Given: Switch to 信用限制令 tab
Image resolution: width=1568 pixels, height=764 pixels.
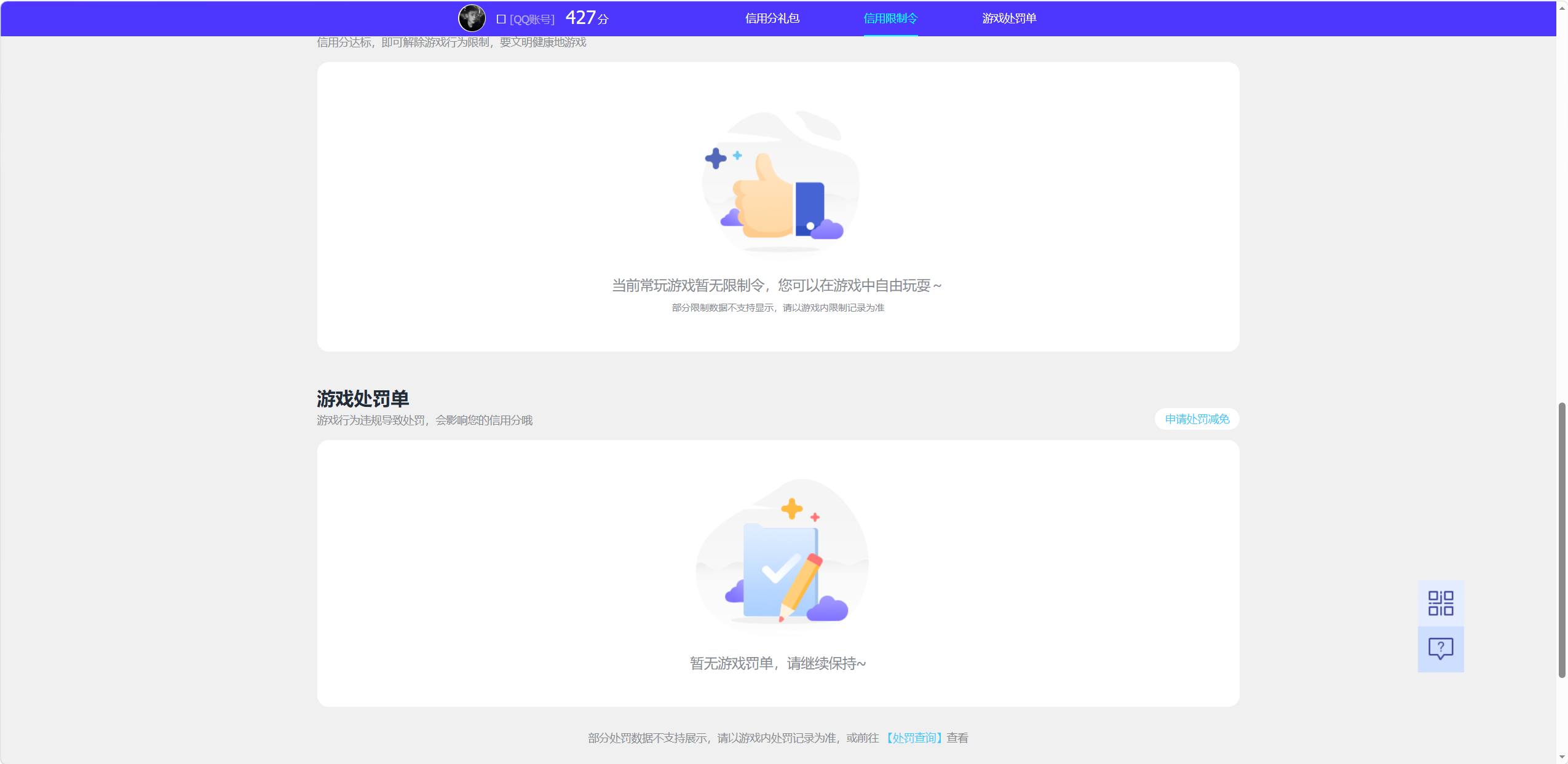Looking at the screenshot, I should pyautogui.click(x=890, y=18).
